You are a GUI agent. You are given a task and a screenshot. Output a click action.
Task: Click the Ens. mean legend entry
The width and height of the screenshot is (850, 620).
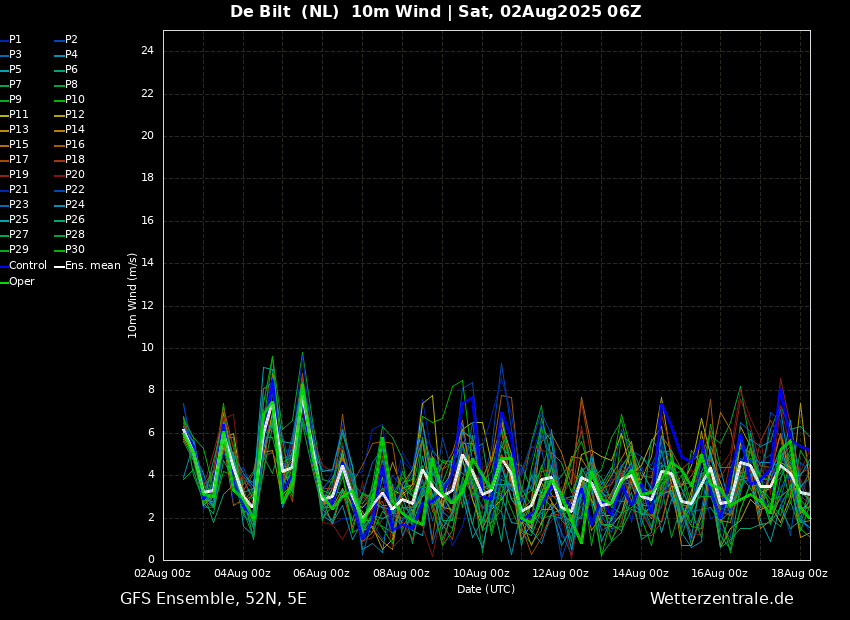(92, 266)
